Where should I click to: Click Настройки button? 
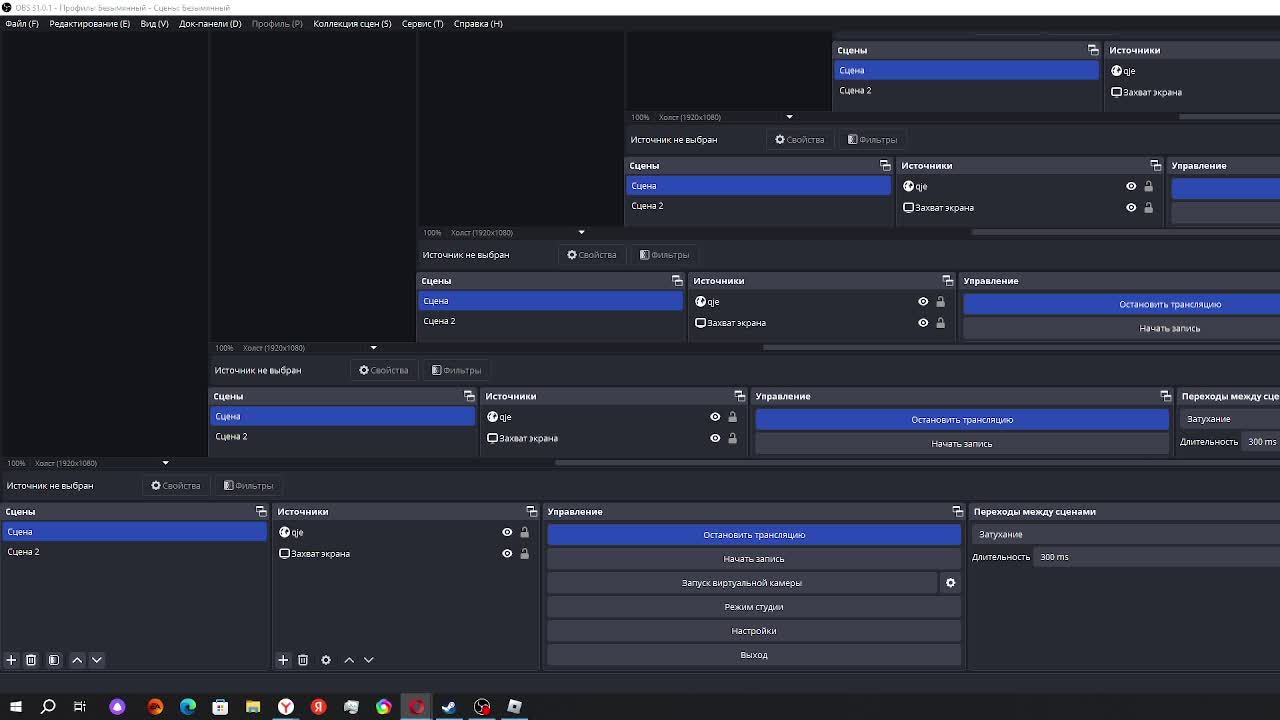pos(754,631)
